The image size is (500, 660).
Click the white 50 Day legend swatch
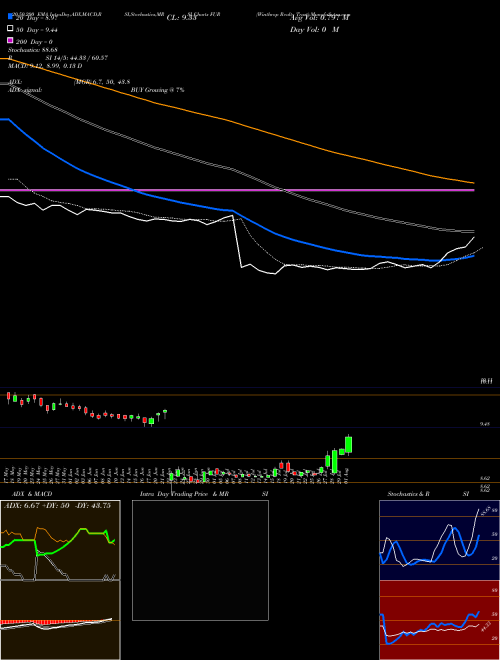(10, 29)
